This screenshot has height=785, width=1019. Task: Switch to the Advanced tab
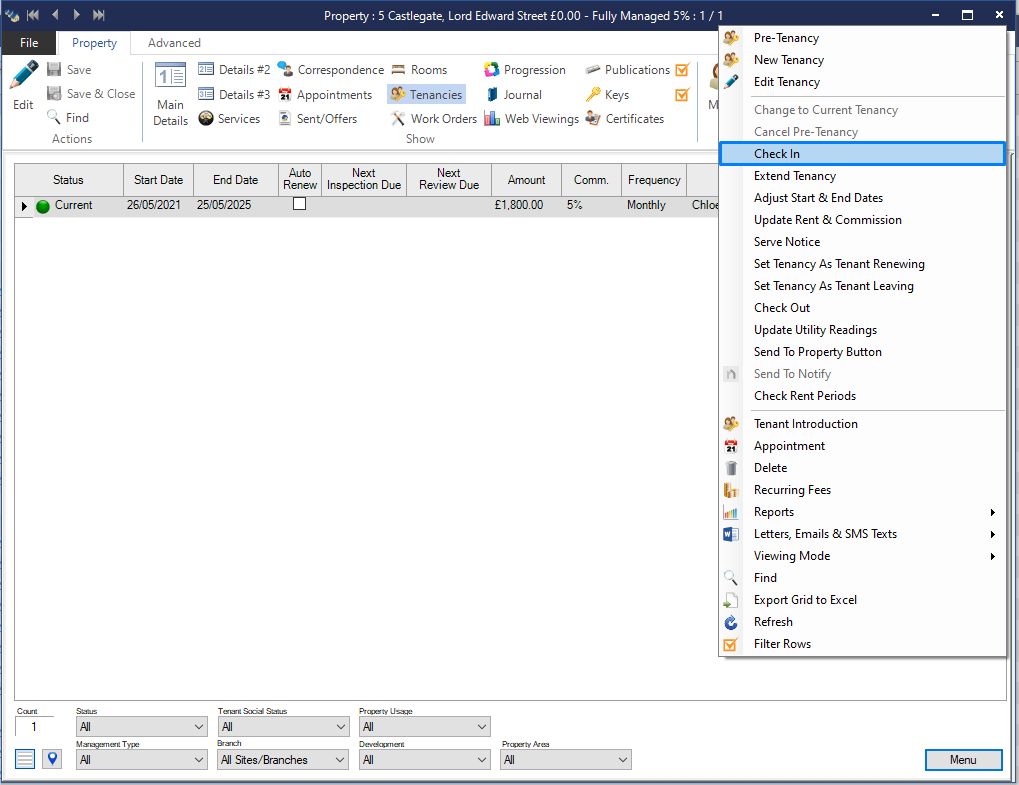coord(174,43)
